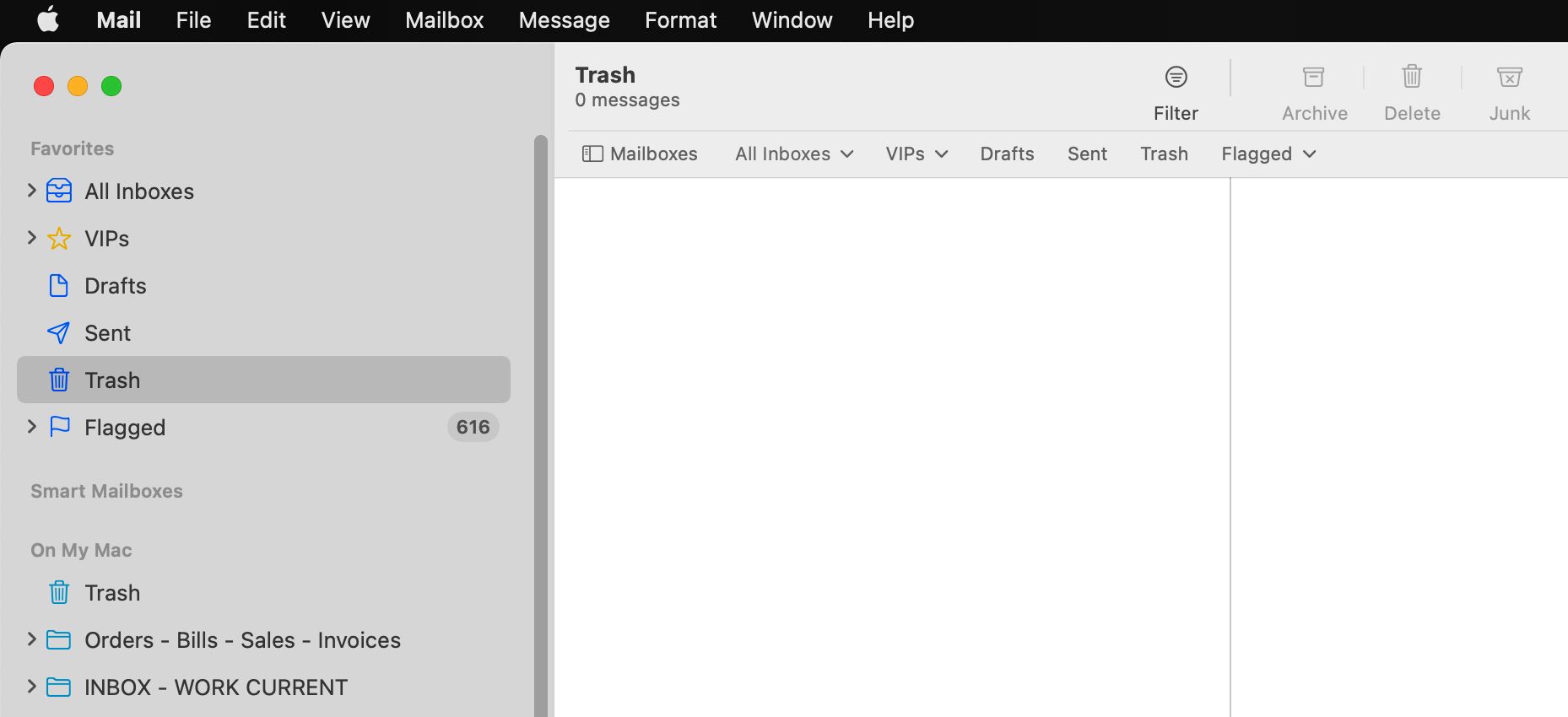Minimize the Mail window with yellow button
1568x717 pixels.
coord(78,86)
